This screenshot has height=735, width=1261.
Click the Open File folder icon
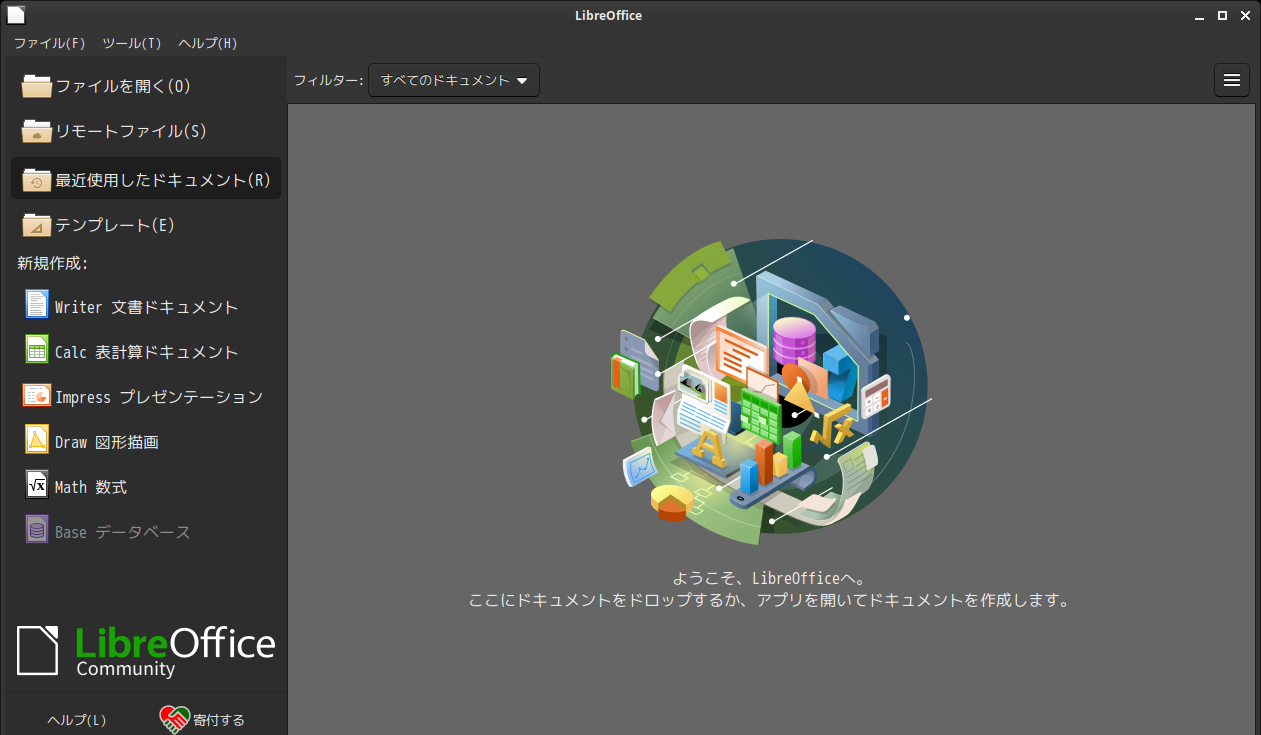click(37, 86)
